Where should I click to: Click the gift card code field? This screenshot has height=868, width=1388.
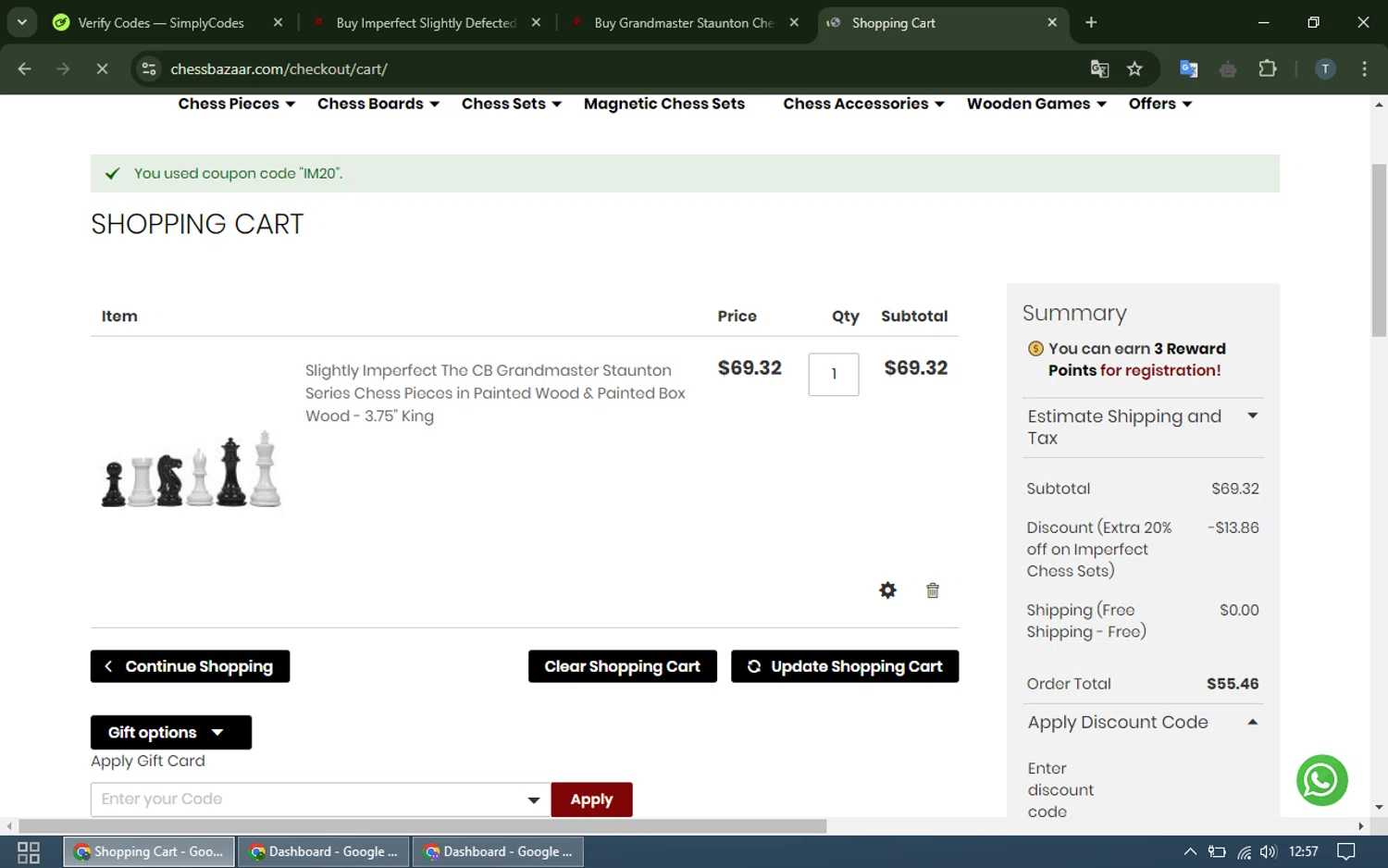(319, 800)
